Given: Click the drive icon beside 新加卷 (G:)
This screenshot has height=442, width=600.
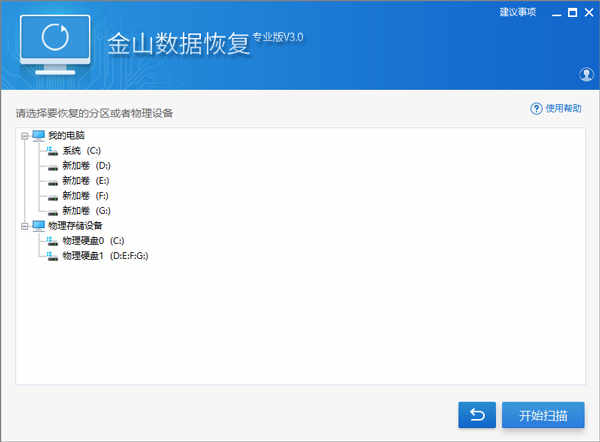Looking at the screenshot, I should (x=53, y=212).
